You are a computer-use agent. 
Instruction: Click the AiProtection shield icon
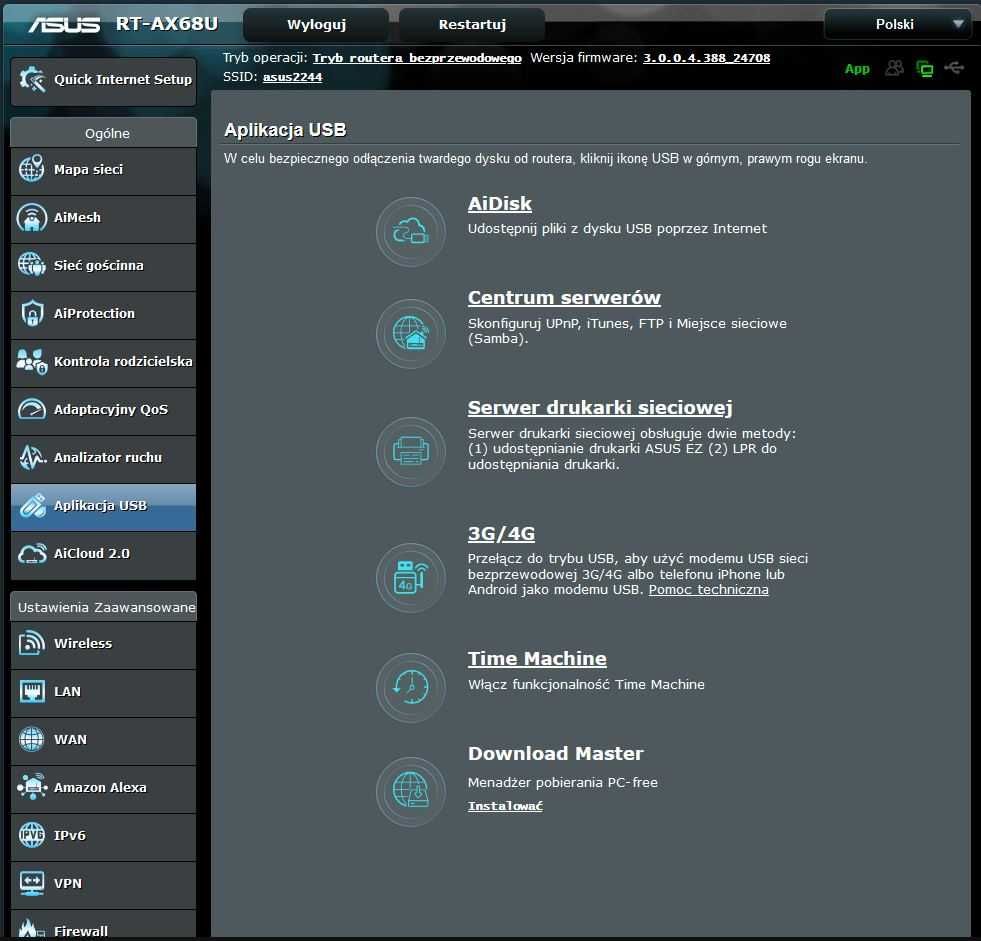click(31, 313)
